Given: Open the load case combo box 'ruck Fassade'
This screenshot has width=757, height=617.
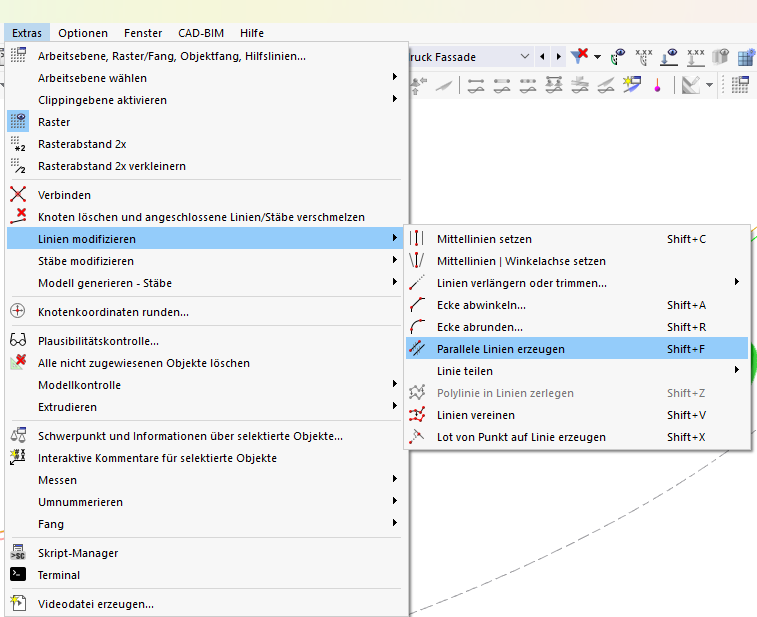Looking at the screenshot, I should tap(471, 57).
